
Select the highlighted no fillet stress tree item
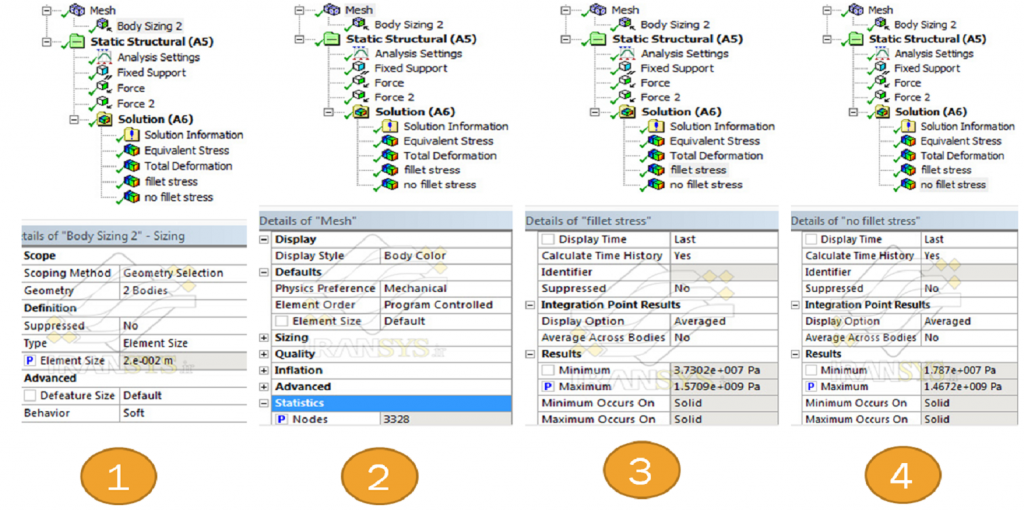pos(953,185)
